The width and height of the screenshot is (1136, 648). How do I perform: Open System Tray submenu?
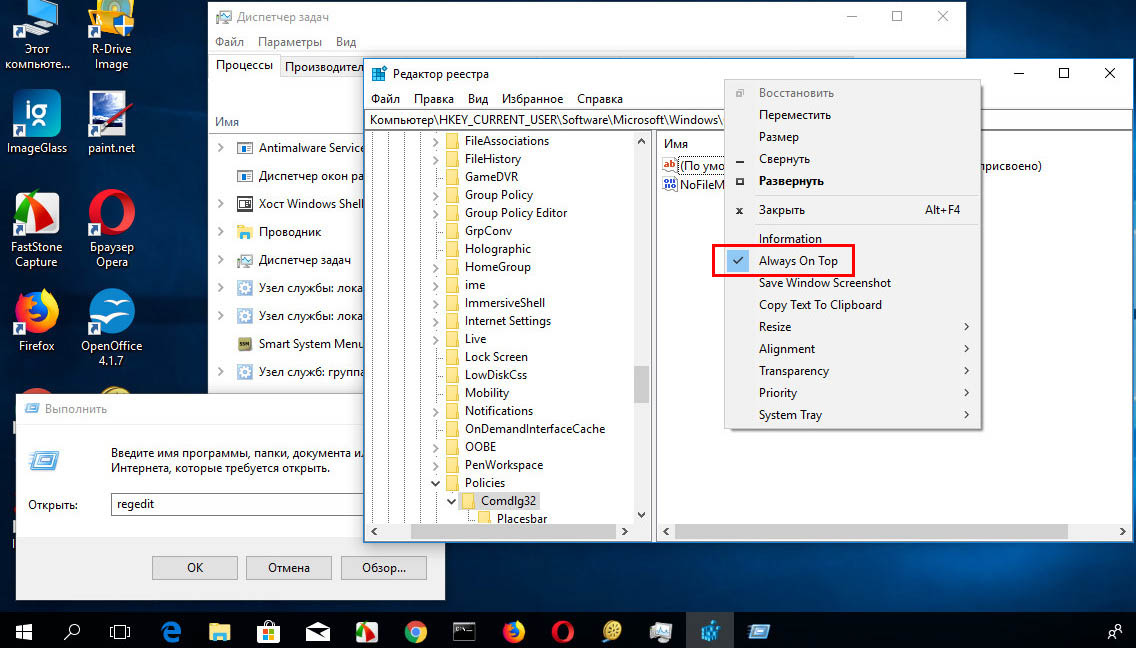853,415
